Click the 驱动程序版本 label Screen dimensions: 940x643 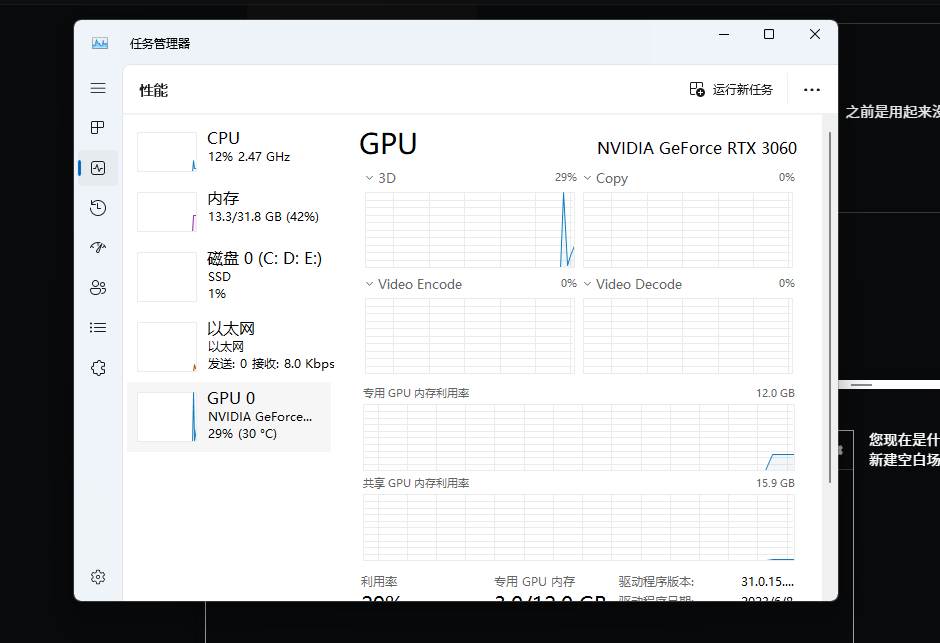(656, 582)
